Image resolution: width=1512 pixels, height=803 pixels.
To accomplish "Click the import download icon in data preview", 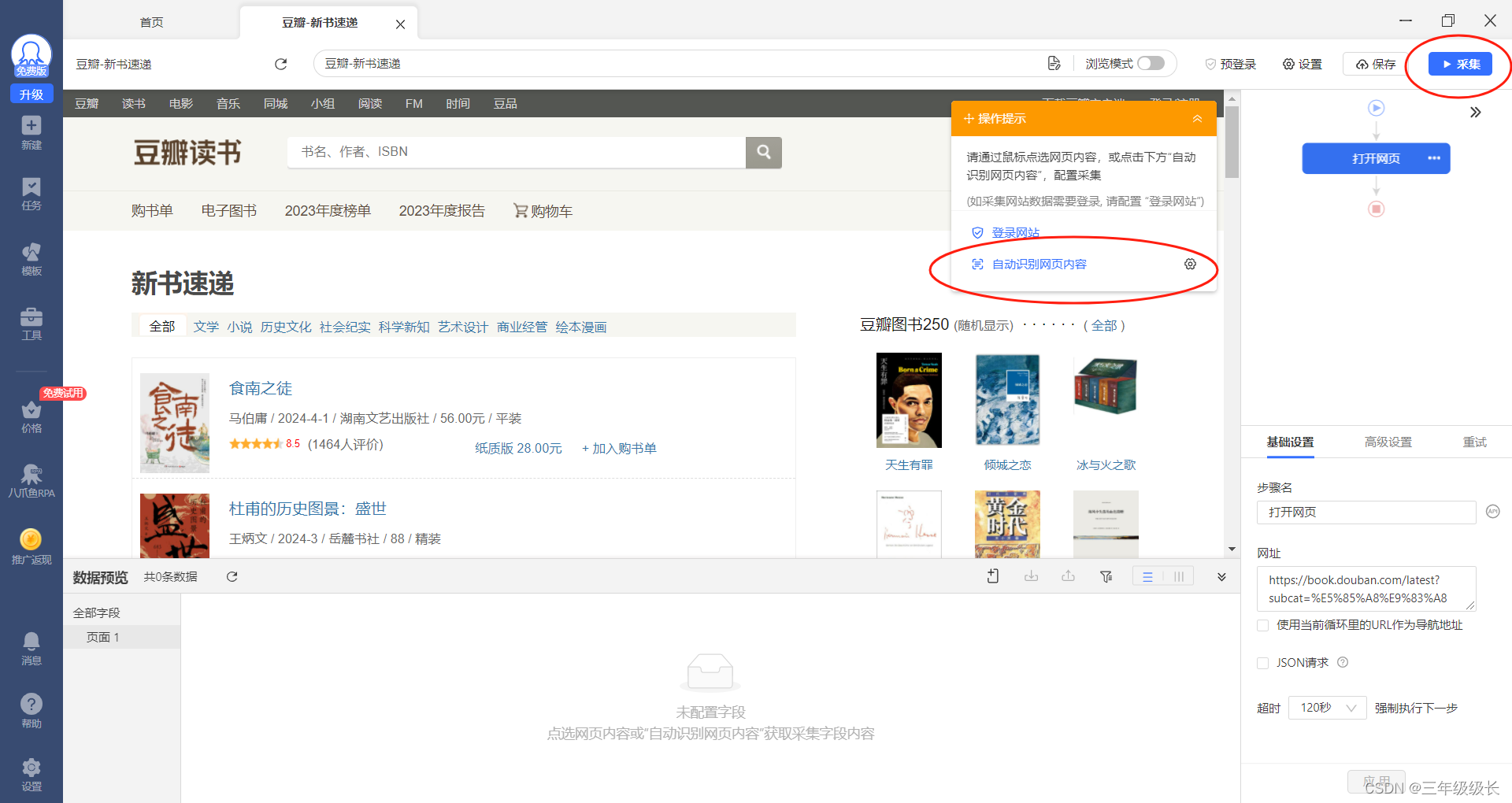I will 1031,576.
